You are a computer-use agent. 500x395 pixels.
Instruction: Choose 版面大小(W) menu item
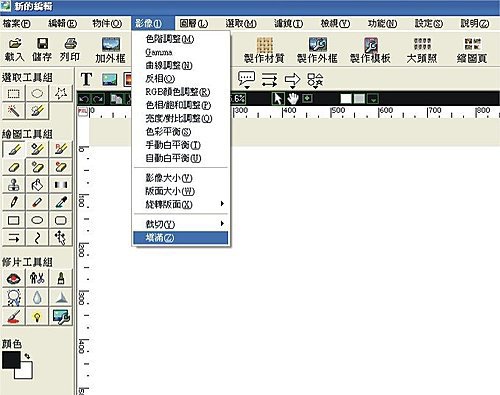pos(180,191)
